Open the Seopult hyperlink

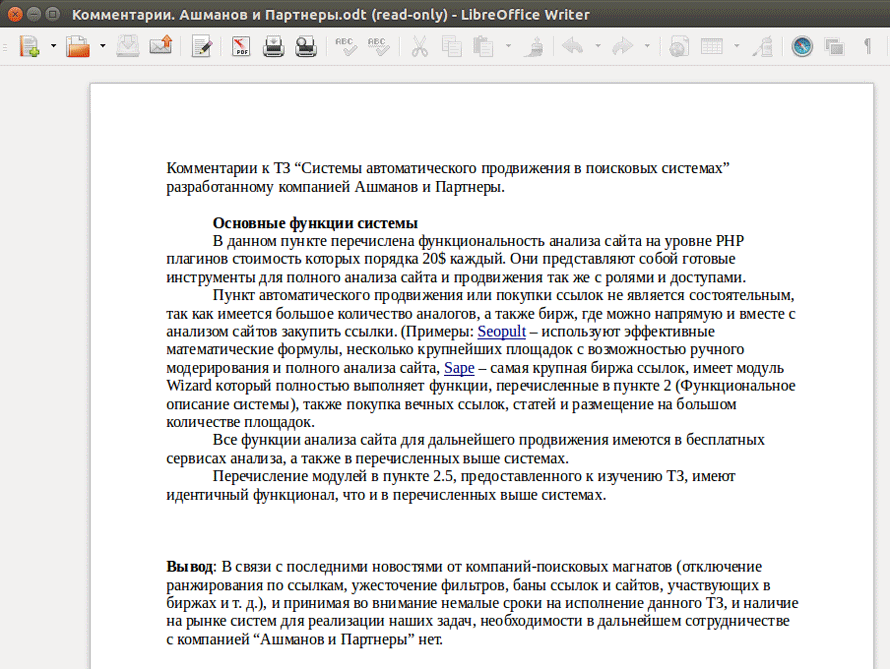click(501, 331)
